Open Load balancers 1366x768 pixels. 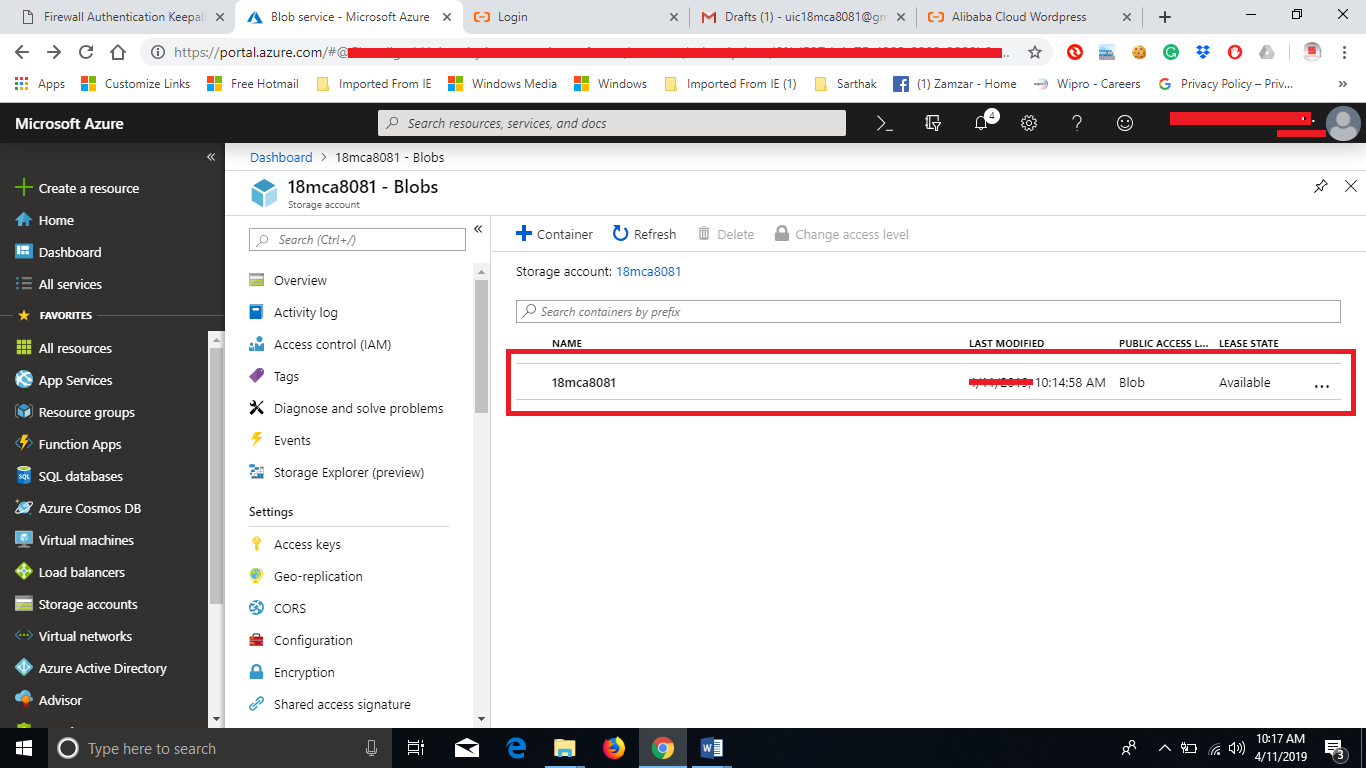[x=70, y=572]
